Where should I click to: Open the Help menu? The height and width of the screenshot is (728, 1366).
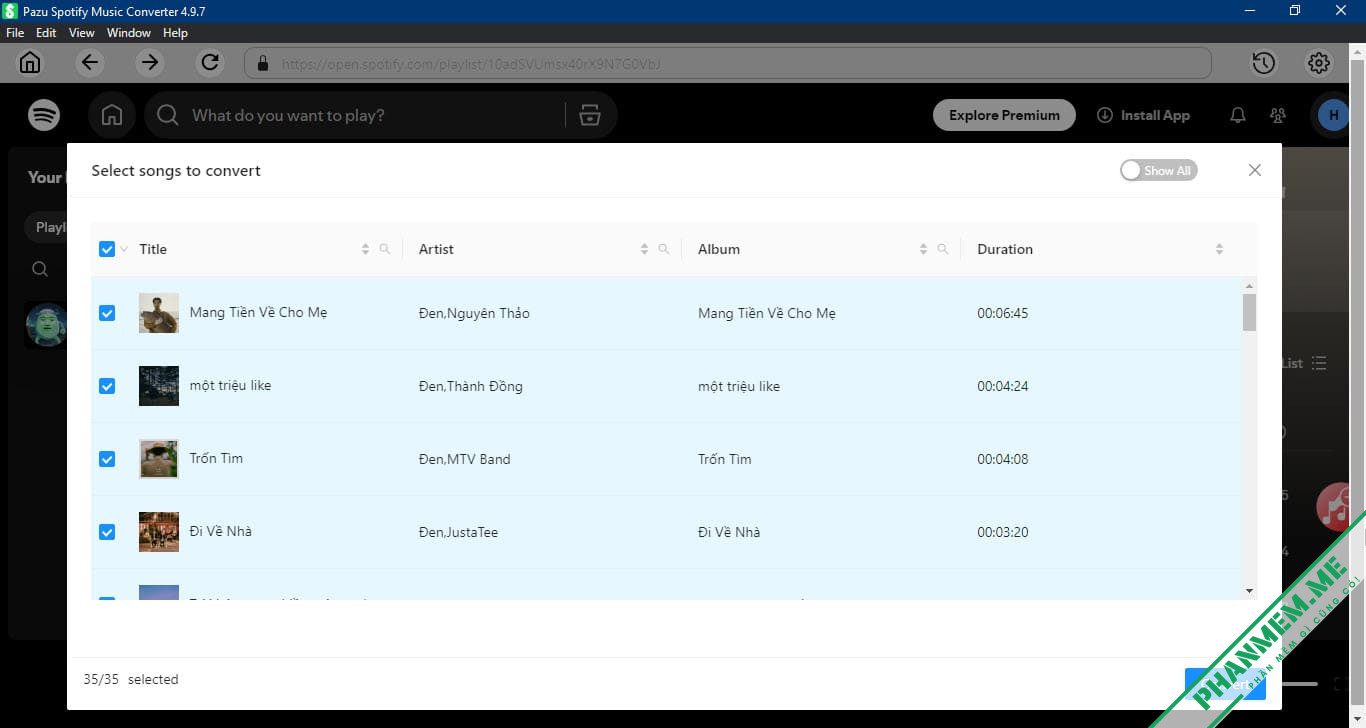175,33
